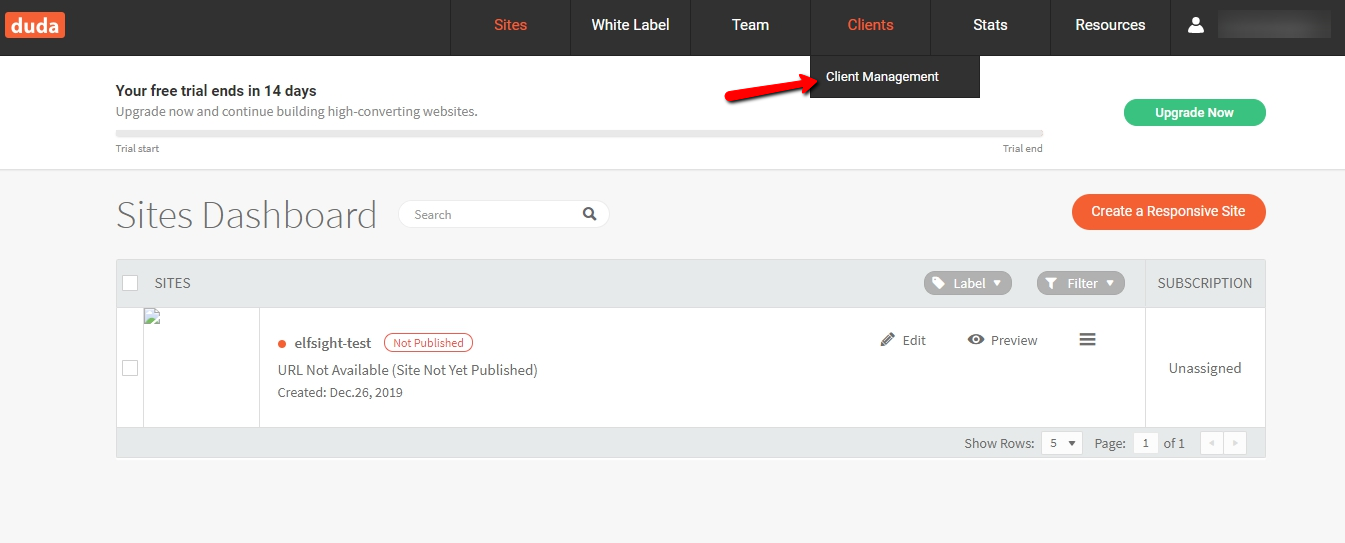1345x543 pixels.
Task: Check the elfsight-test site checkbox
Action: [130, 368]
